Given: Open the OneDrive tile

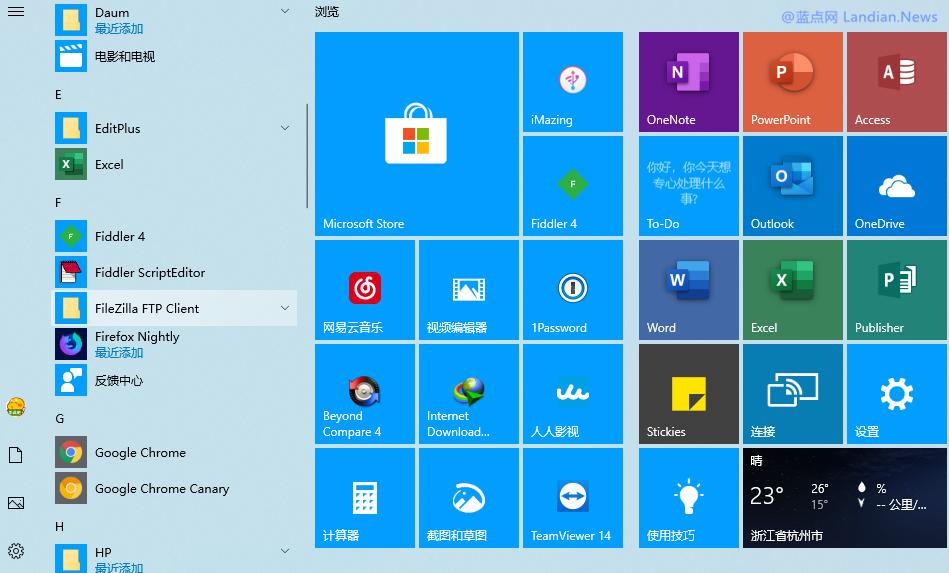Looking at the screenshot, I should [897, 186].
